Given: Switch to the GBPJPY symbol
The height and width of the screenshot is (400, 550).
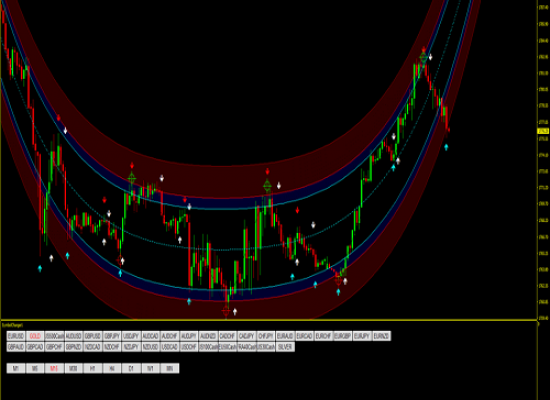Looking at the screenshot, I should click(112, 336).
